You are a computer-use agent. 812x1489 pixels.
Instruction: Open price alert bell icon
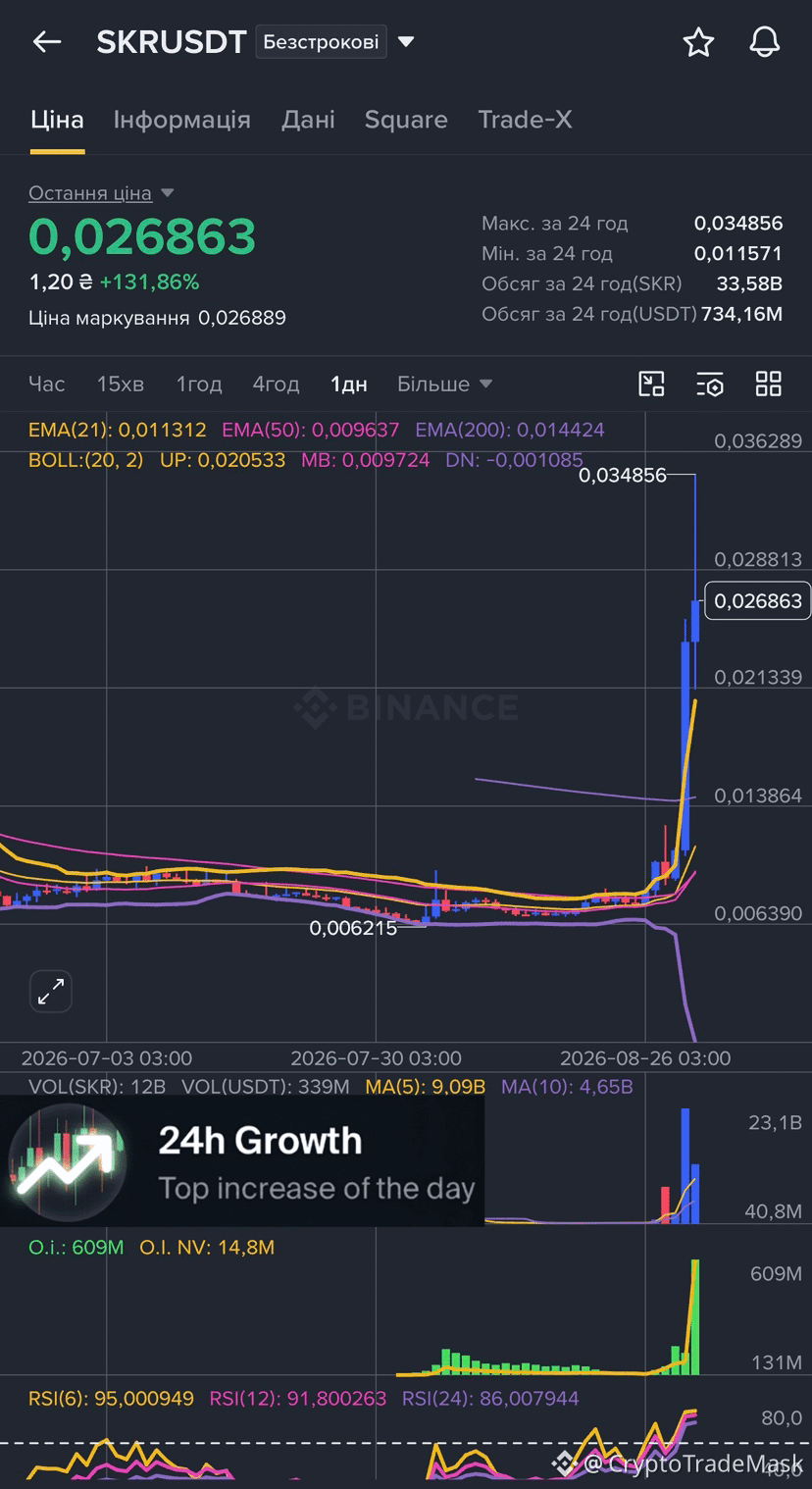(765, 42)
